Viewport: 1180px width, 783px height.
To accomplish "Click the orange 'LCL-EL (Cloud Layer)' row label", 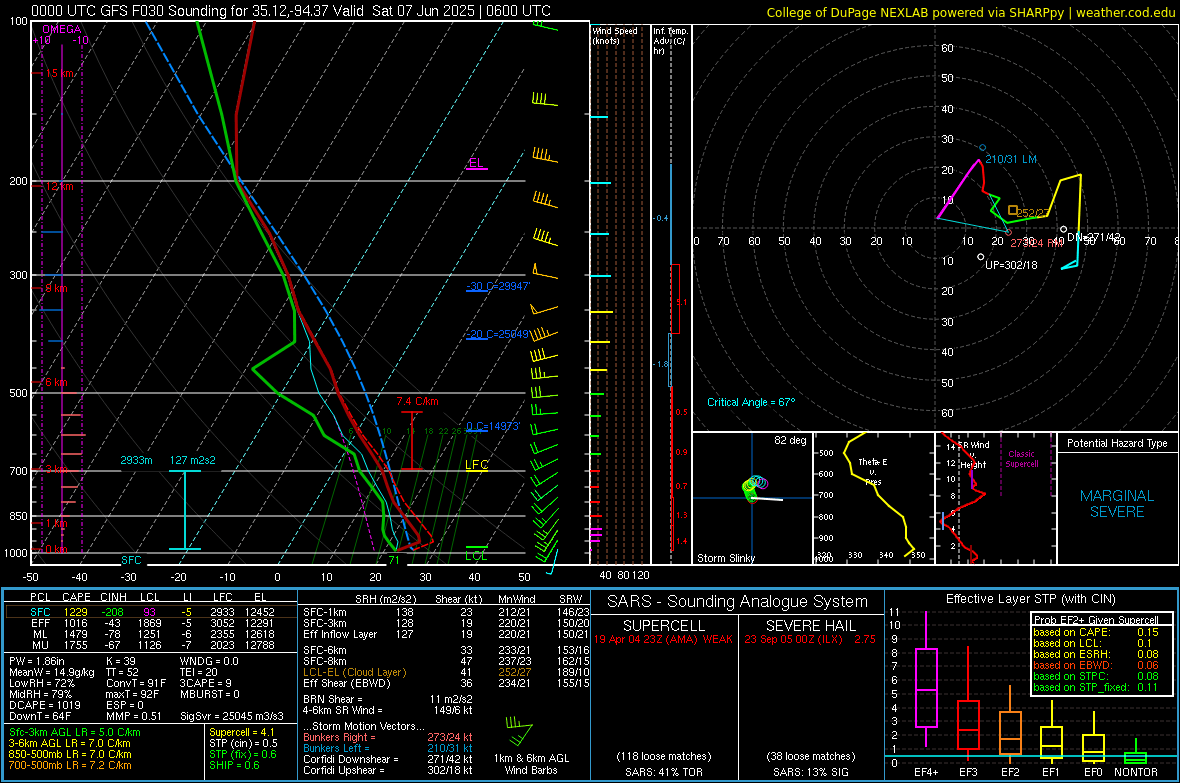I will (354, 672).
